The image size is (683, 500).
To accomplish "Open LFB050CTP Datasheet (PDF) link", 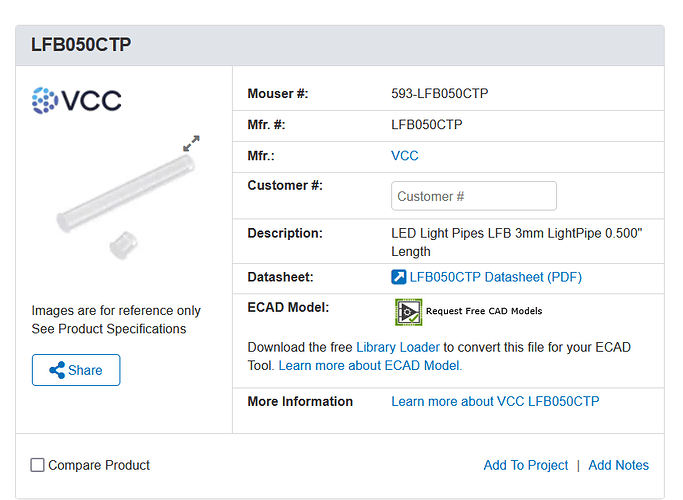I will pyautogui.click(x=495, y=277).
